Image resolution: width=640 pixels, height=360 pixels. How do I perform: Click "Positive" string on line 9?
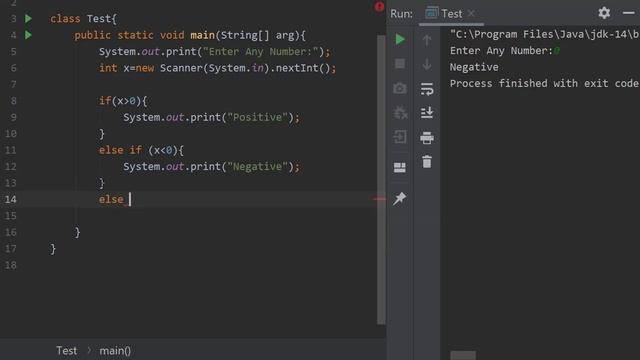[x=257, y=118]
